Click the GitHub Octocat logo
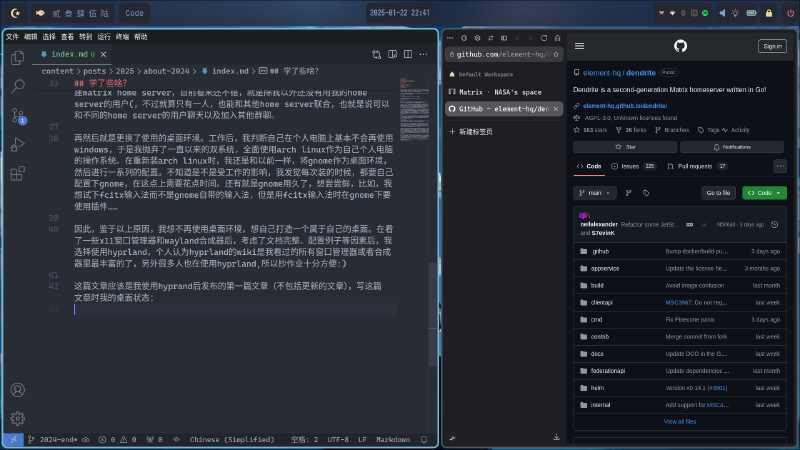Image resolution: width=800 pixels, height=450 pixels. tap(680, 46)
